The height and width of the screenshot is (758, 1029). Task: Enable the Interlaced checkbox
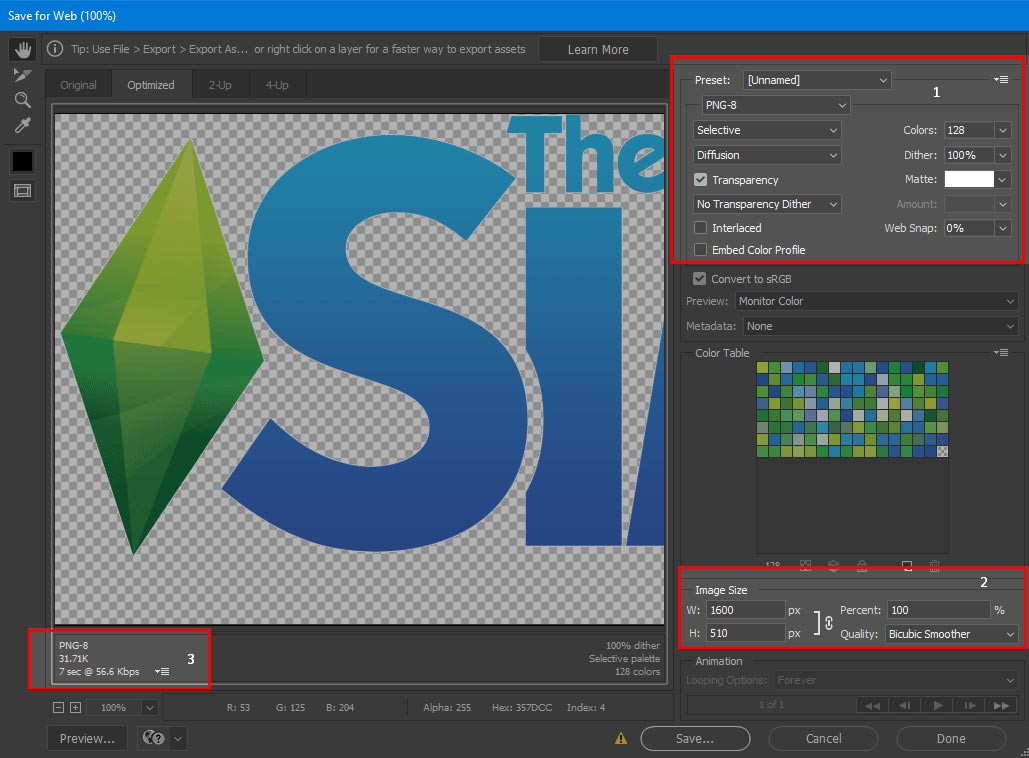click(701, 228)
